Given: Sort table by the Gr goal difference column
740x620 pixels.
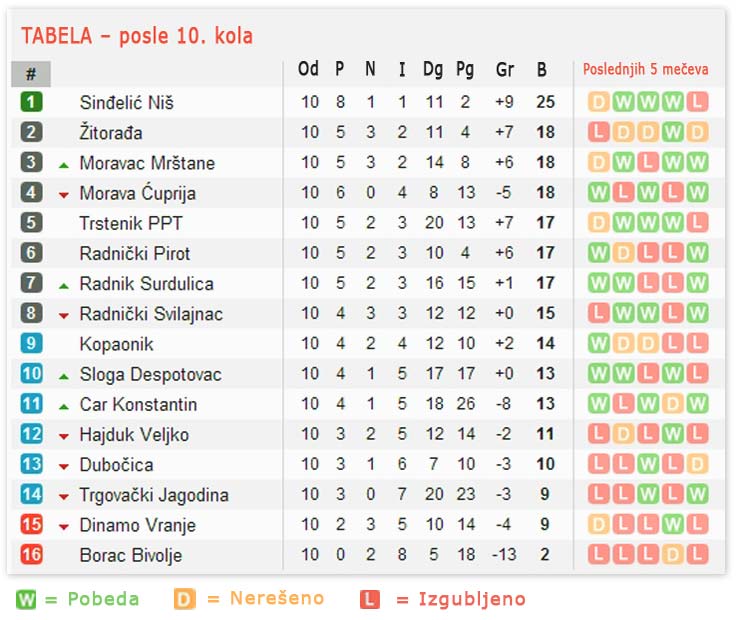Looking at the screenshot, I should [x=505, y=70].
